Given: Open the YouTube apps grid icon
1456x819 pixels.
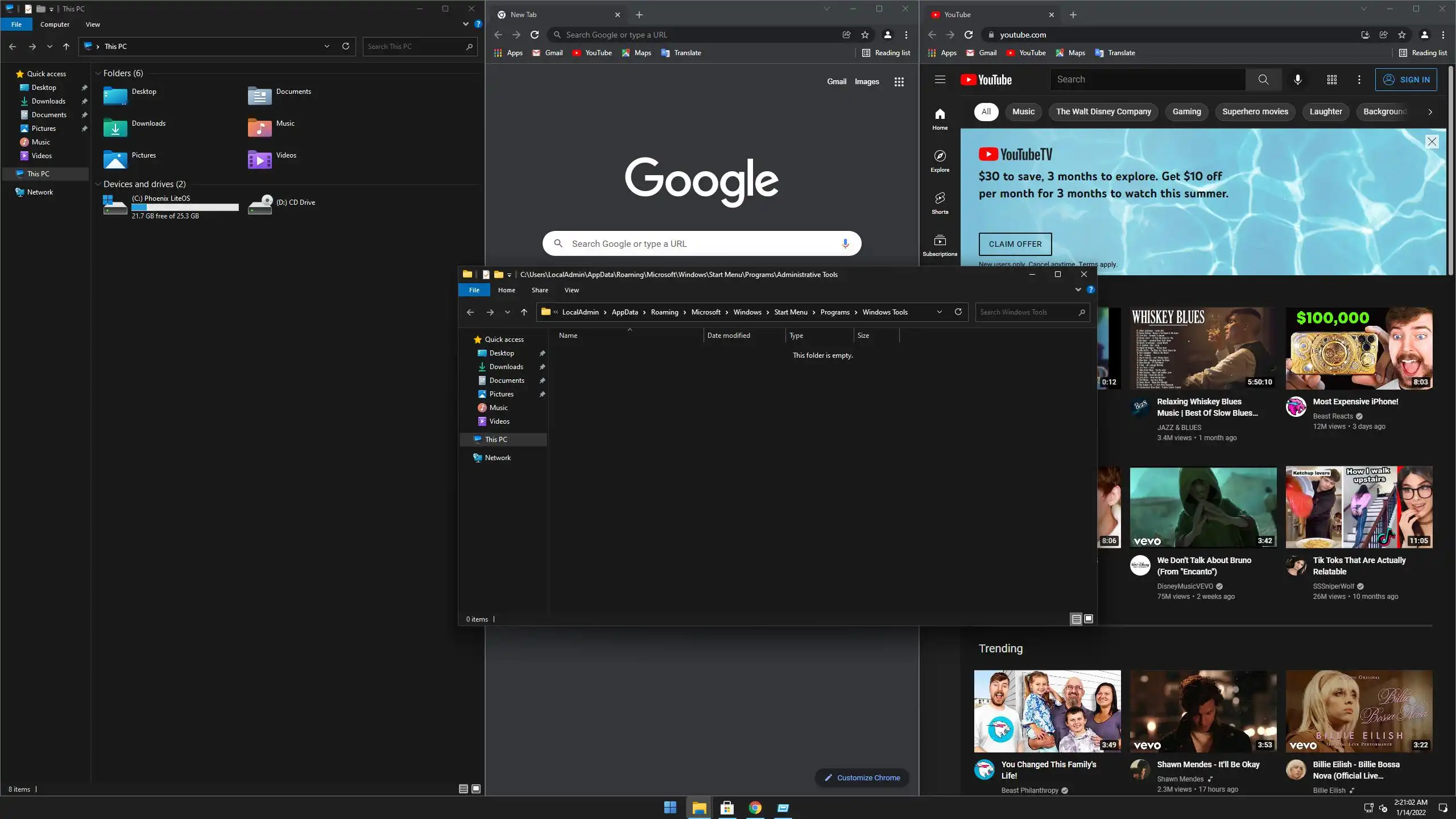Looking at the screenshot, I should point(1331,80).
